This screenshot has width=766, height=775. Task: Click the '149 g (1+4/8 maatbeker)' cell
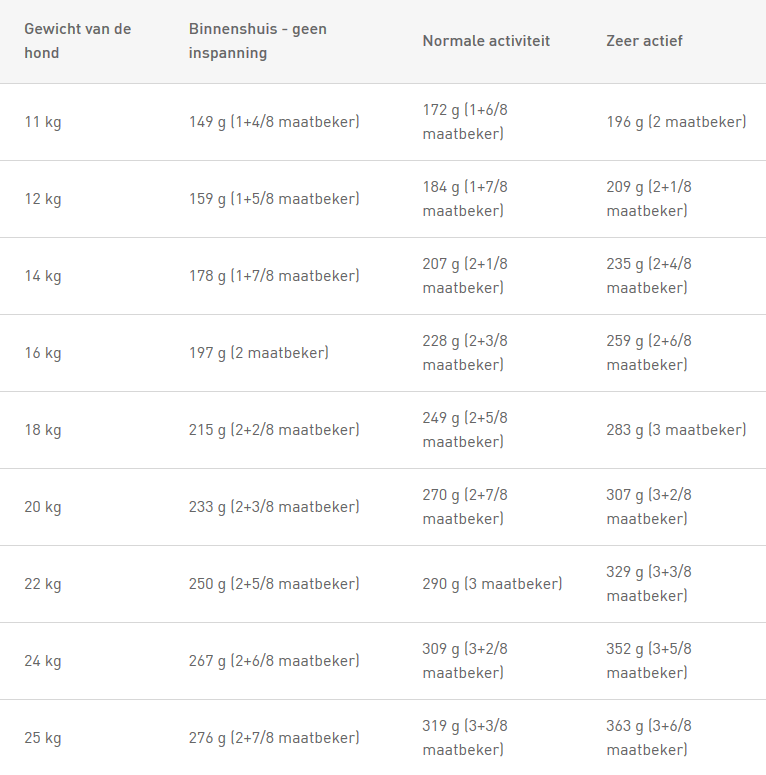point(274,122)
